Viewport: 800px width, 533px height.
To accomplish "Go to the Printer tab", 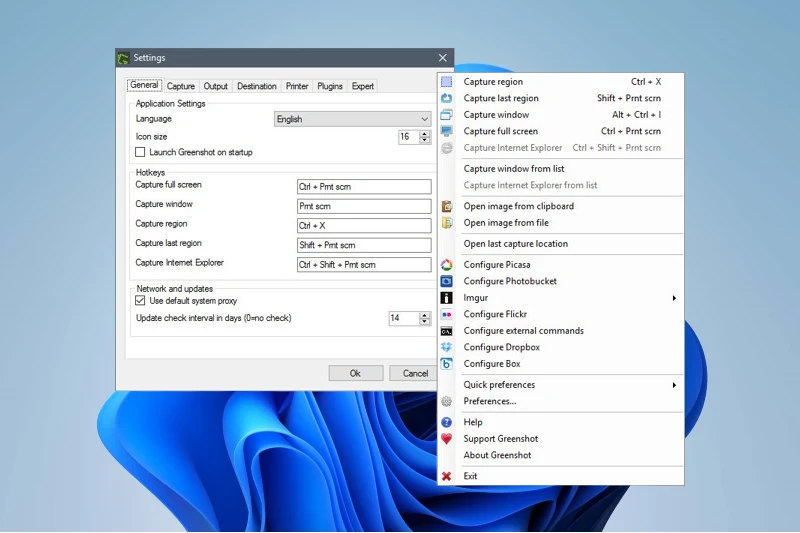I will pyautogui.click(x=297, y=86).
